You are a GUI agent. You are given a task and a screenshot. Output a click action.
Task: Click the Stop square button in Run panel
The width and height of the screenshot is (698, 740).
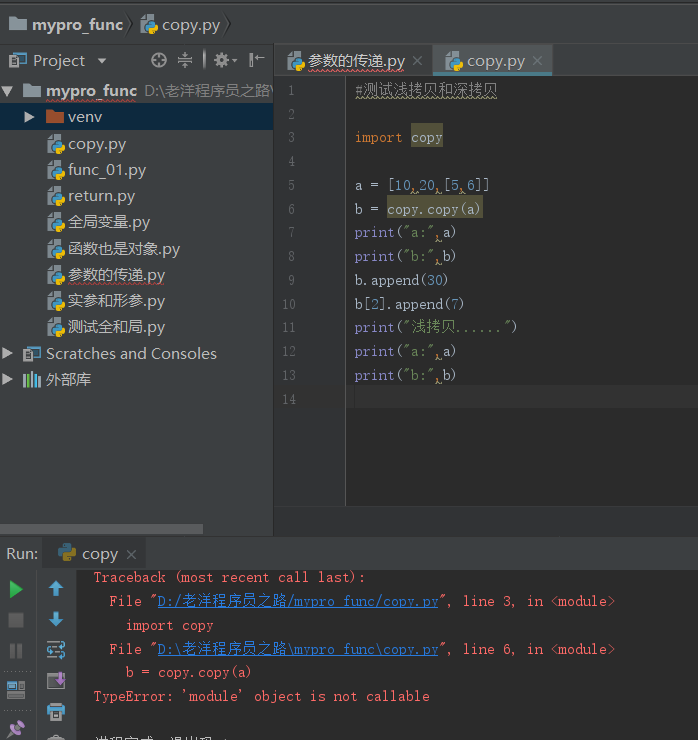[x=16, y=620]
